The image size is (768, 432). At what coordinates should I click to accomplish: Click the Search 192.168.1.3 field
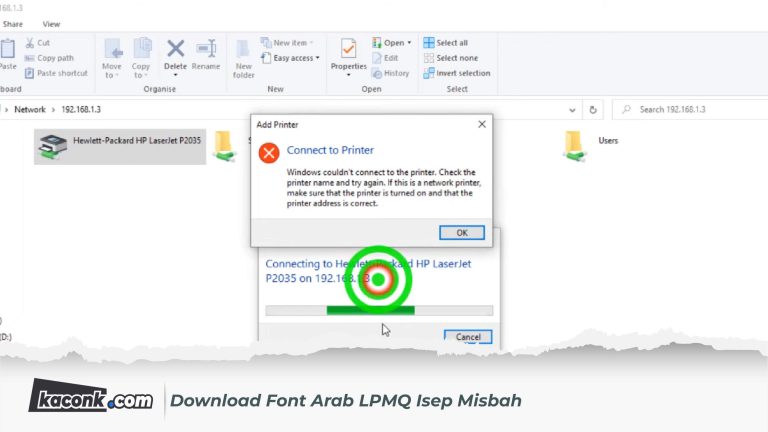pos(690,110)
